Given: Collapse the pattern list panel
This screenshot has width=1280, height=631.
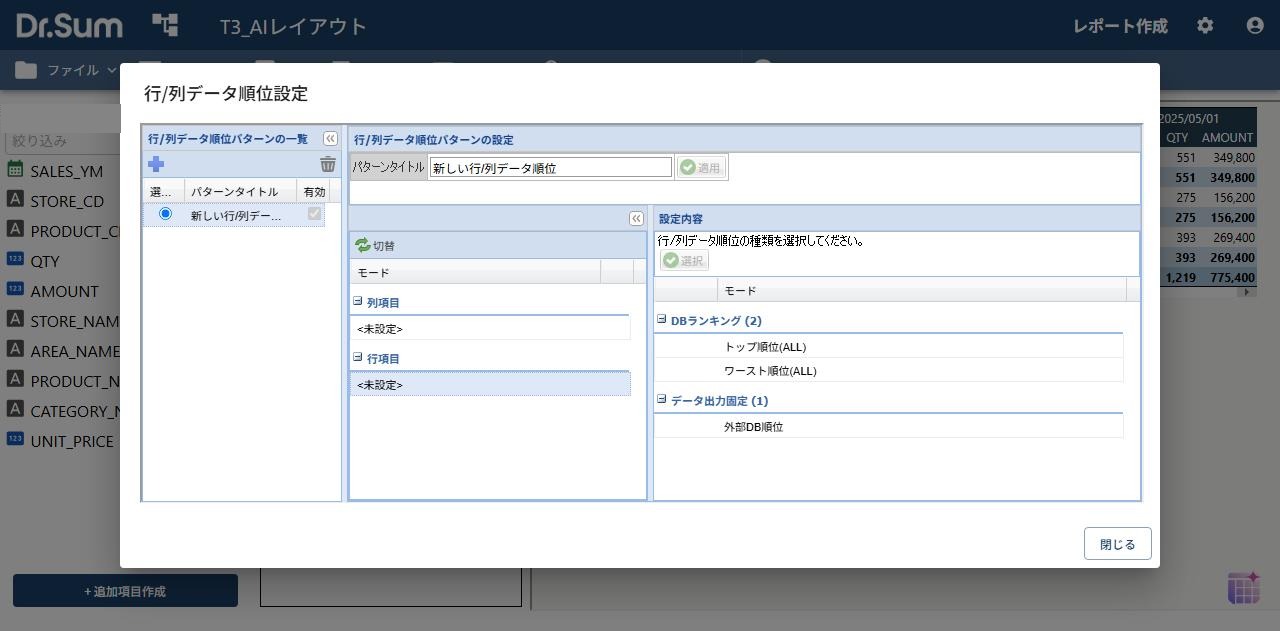Looking at the screenshot, I should [330, 139].
